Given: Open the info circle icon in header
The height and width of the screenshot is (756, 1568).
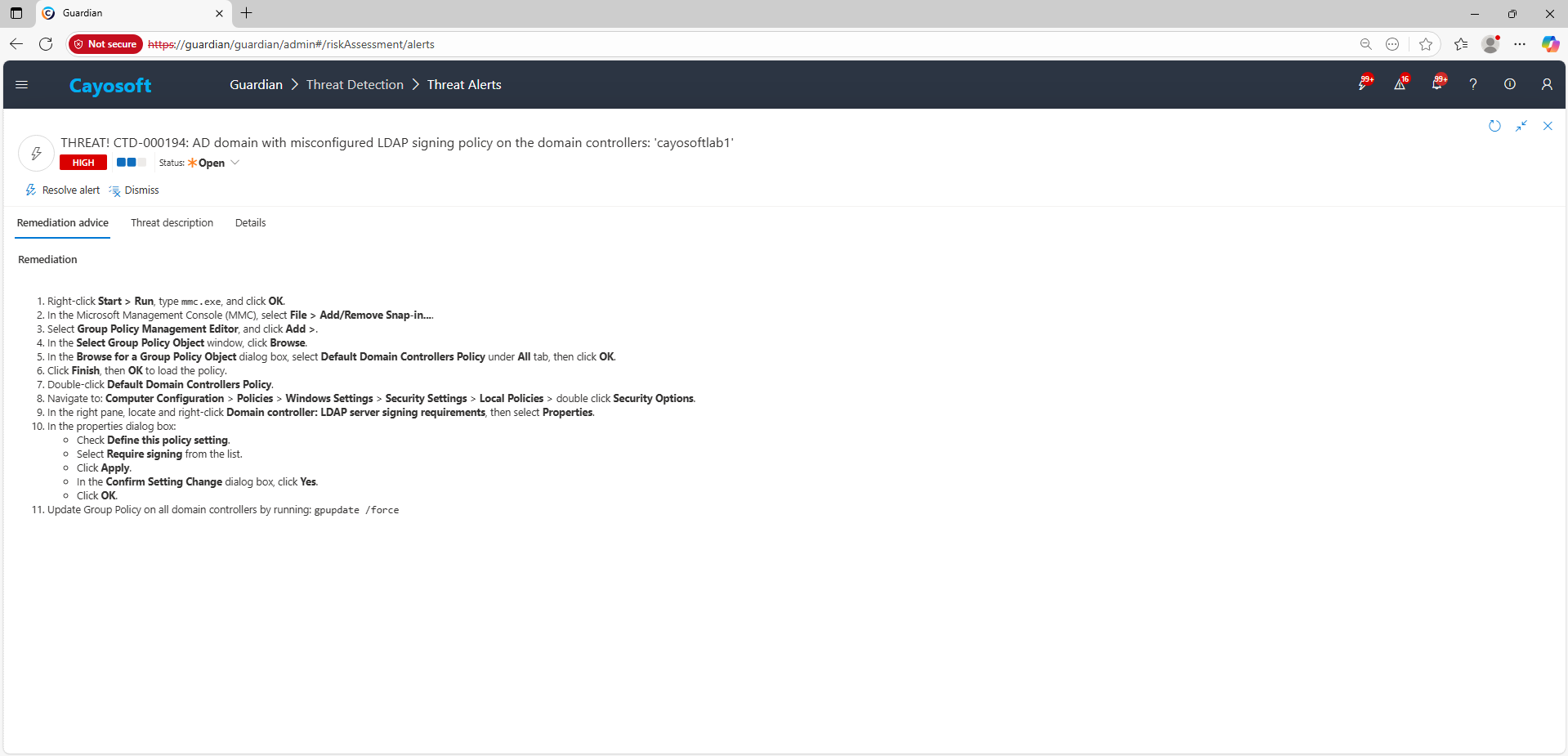Looking at the screenshot, I should pos(1510,84).
